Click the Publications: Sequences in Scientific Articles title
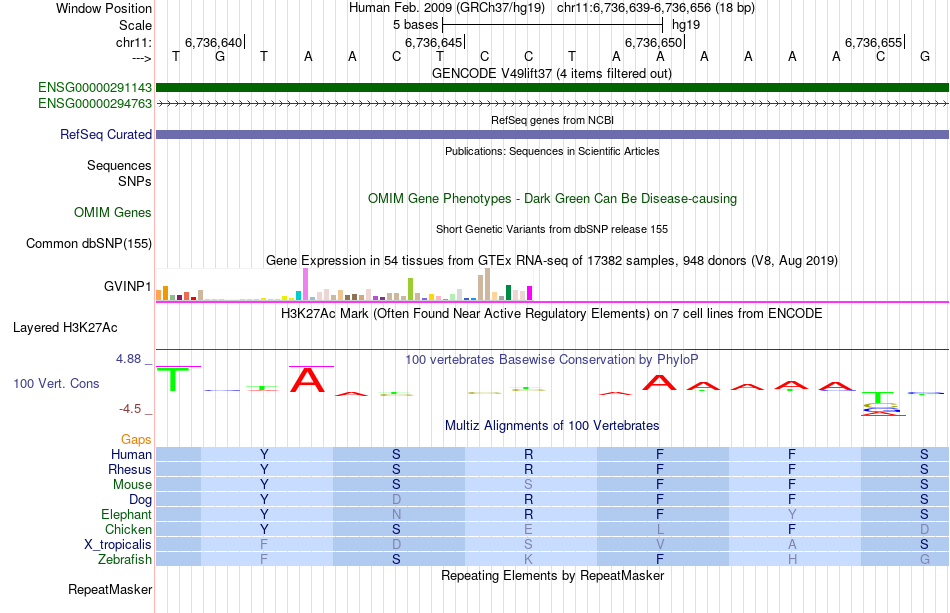Screen dimensions: 950x613 (552, 151)
